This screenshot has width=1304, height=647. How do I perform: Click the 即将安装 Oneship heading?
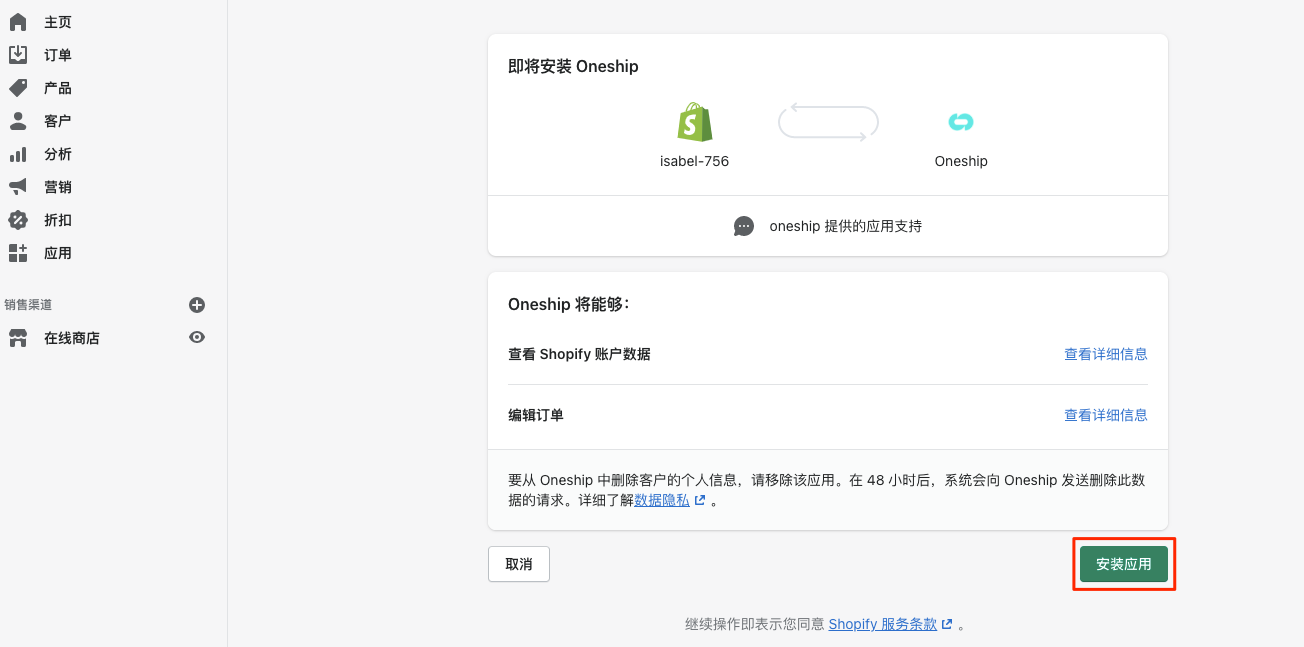click(x=573, y=67)
